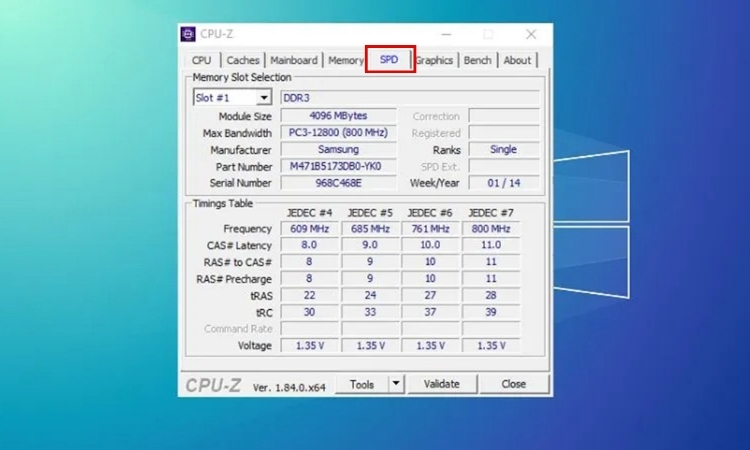Click the Validate button
This screenshot has width=750, height=450.
(x=441, y=384)
